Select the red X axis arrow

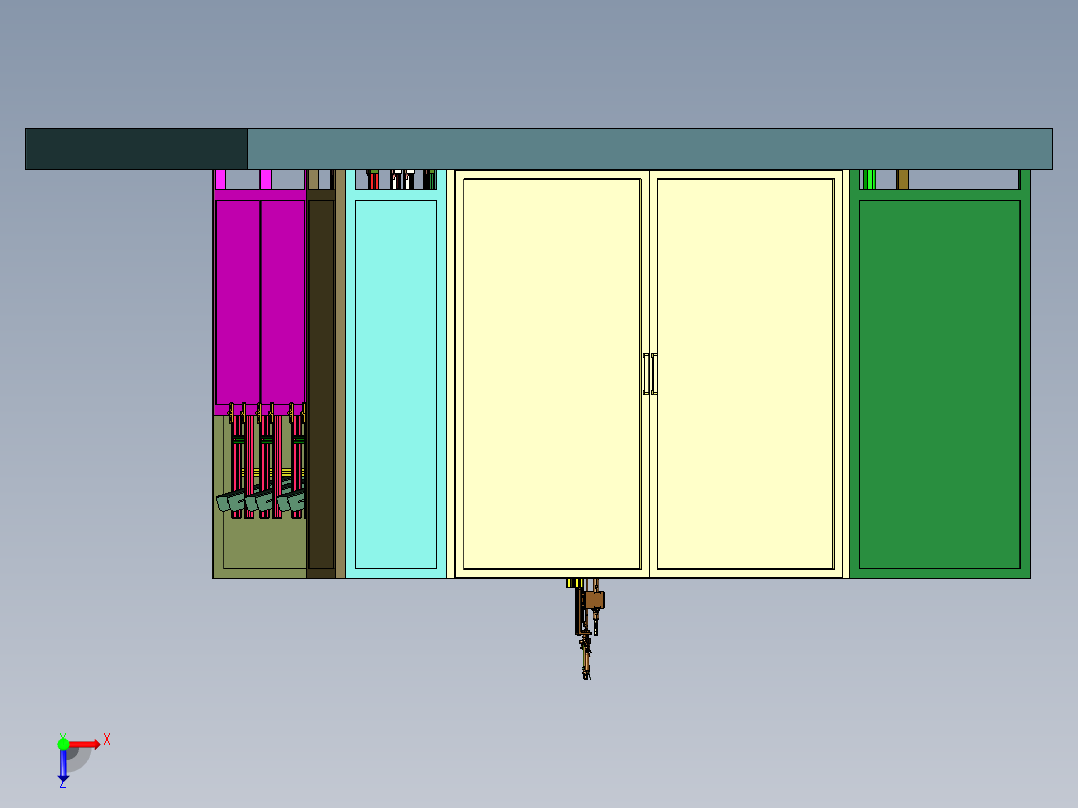[85, 745]
